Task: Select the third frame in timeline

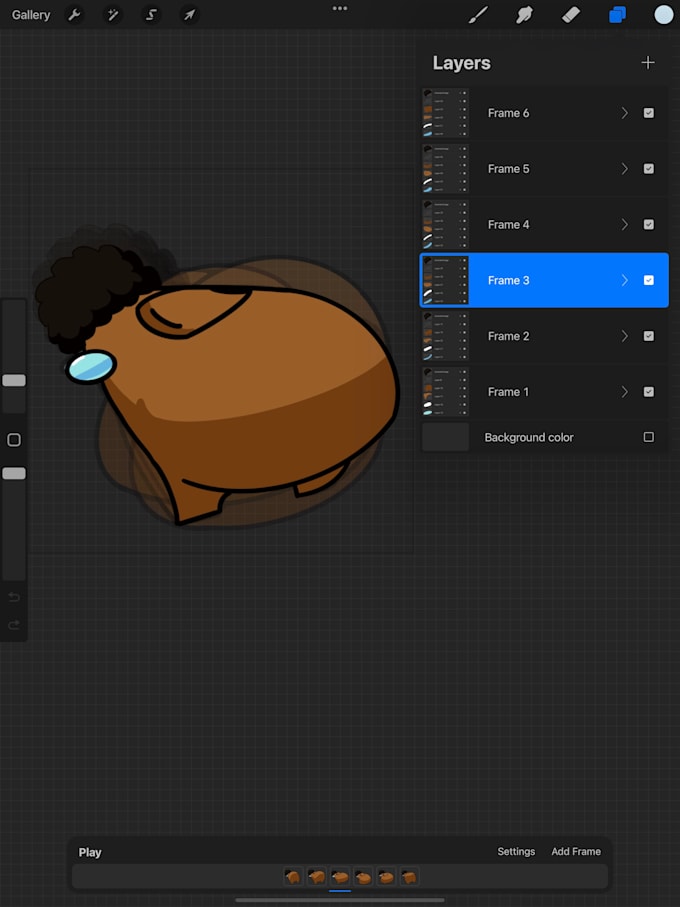Action: tap(340, 876)
